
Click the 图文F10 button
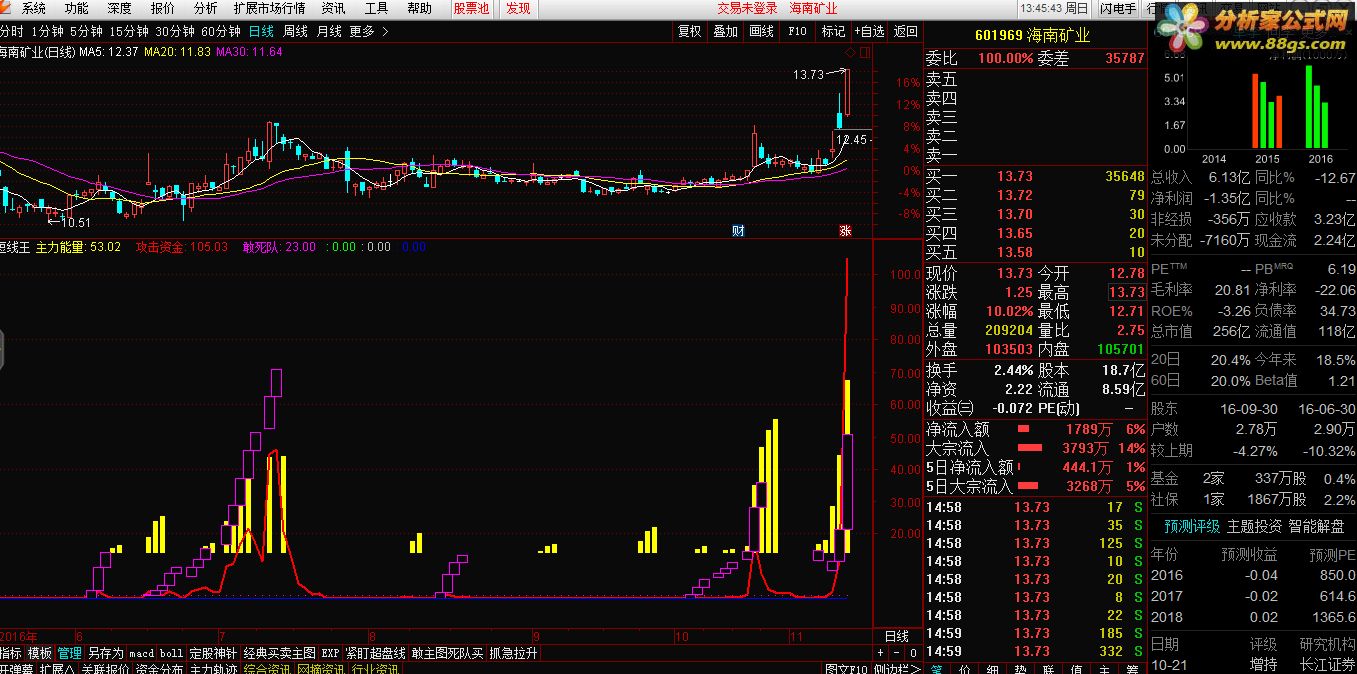846,669
